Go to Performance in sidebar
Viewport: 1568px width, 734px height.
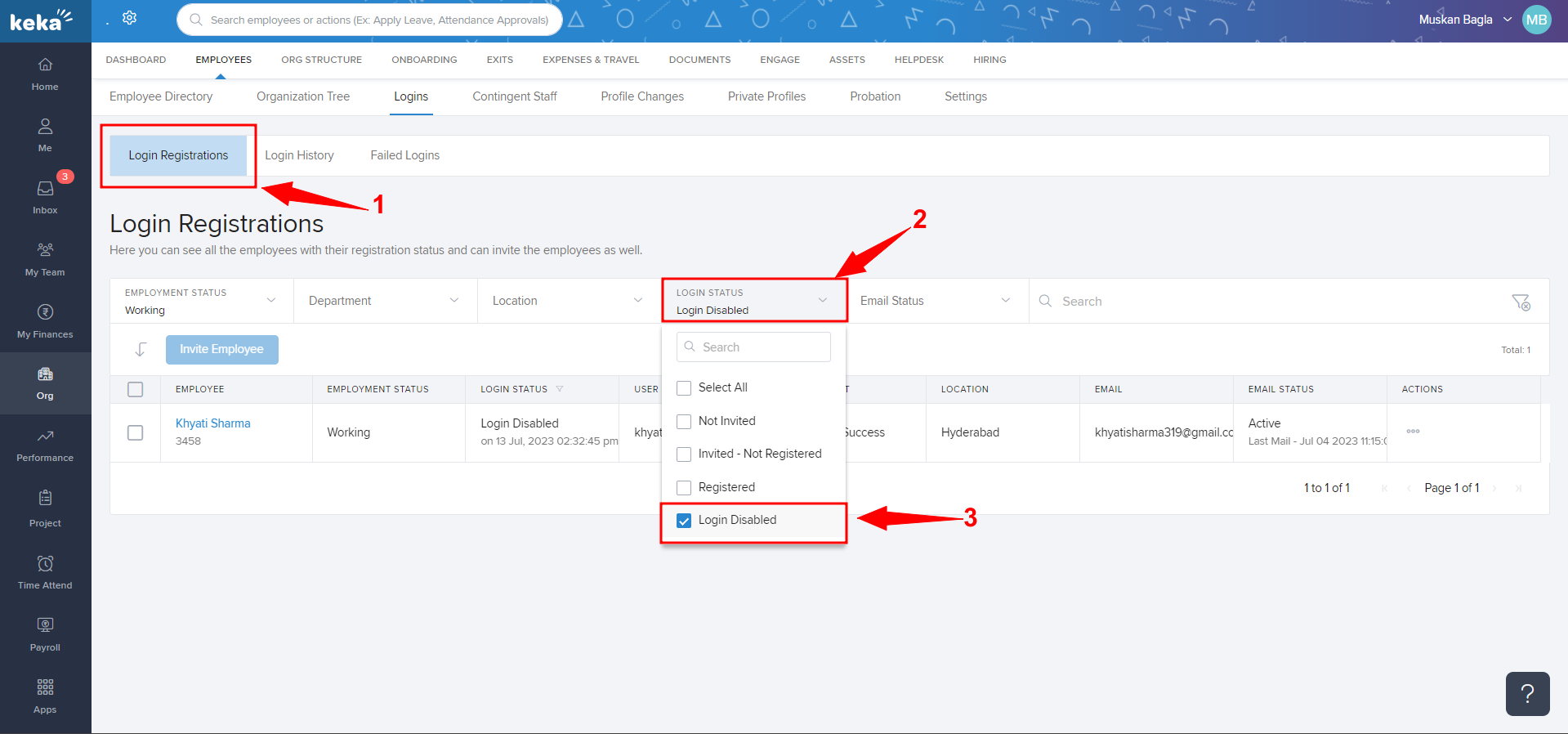pos(45,445)
